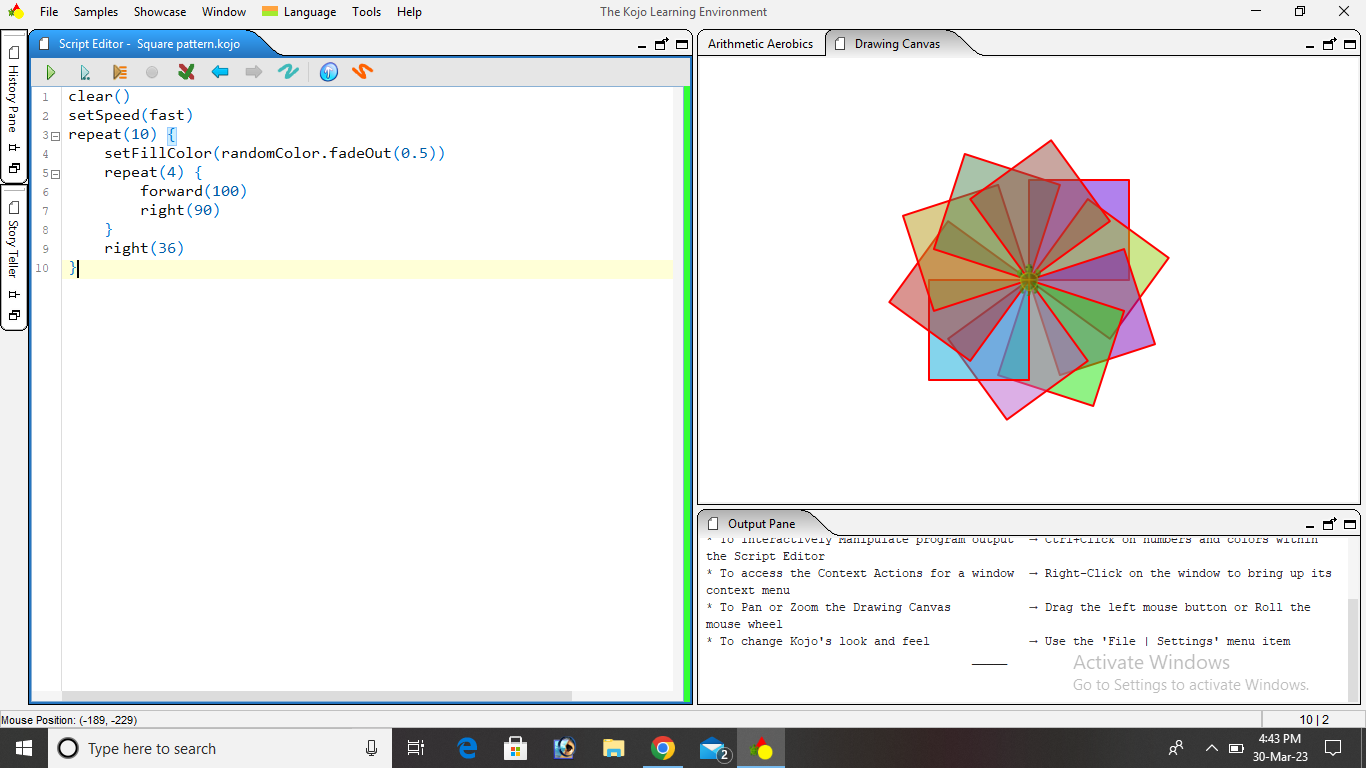This screenshot has width=1366, height=768.
Task: Open the Mail app from taskbar
Action: tap(713, 748)
